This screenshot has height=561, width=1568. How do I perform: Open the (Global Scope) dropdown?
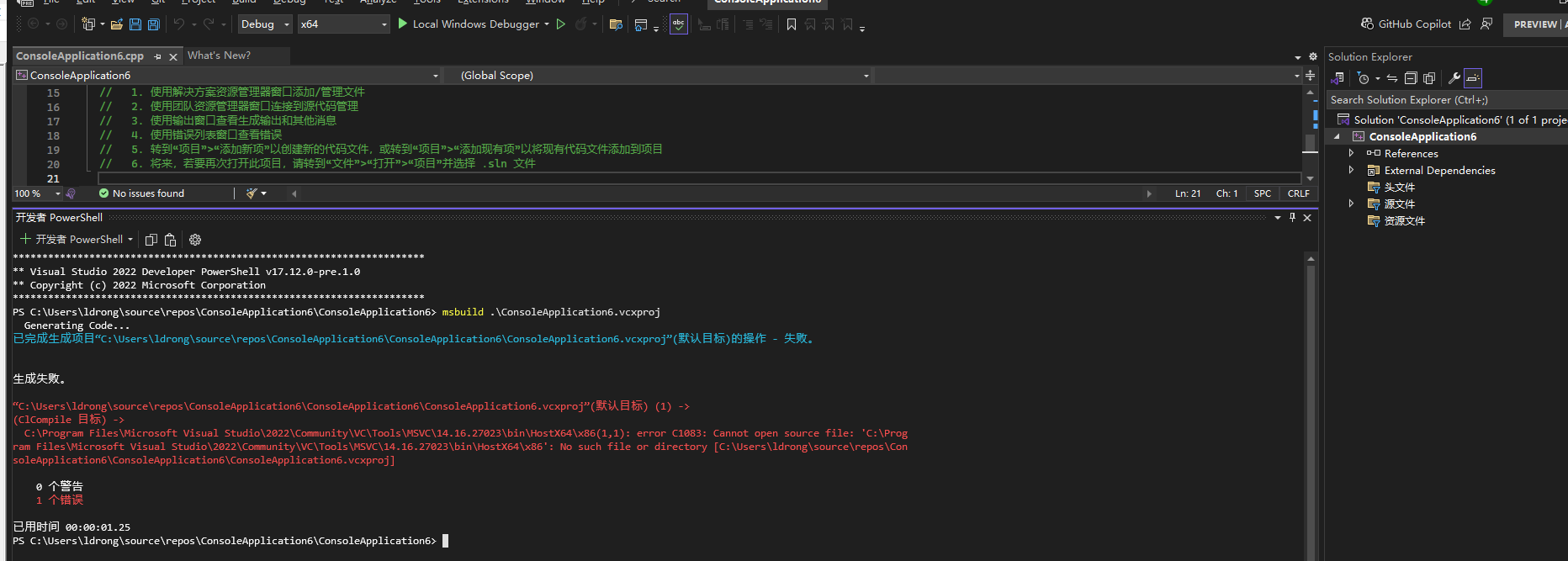pos(659,76)
